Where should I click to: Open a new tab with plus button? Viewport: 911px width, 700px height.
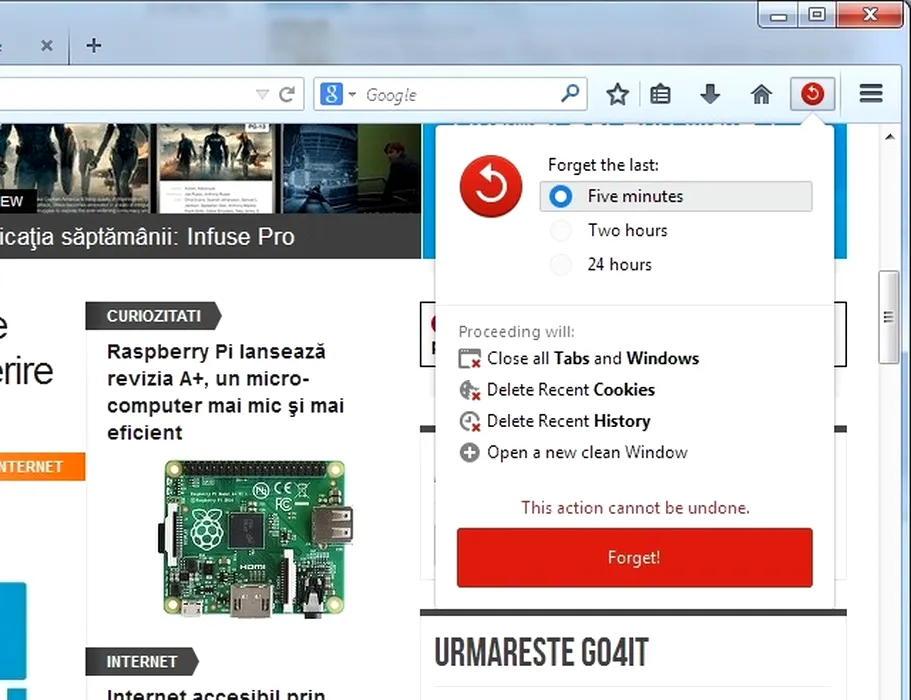[93, 45]
